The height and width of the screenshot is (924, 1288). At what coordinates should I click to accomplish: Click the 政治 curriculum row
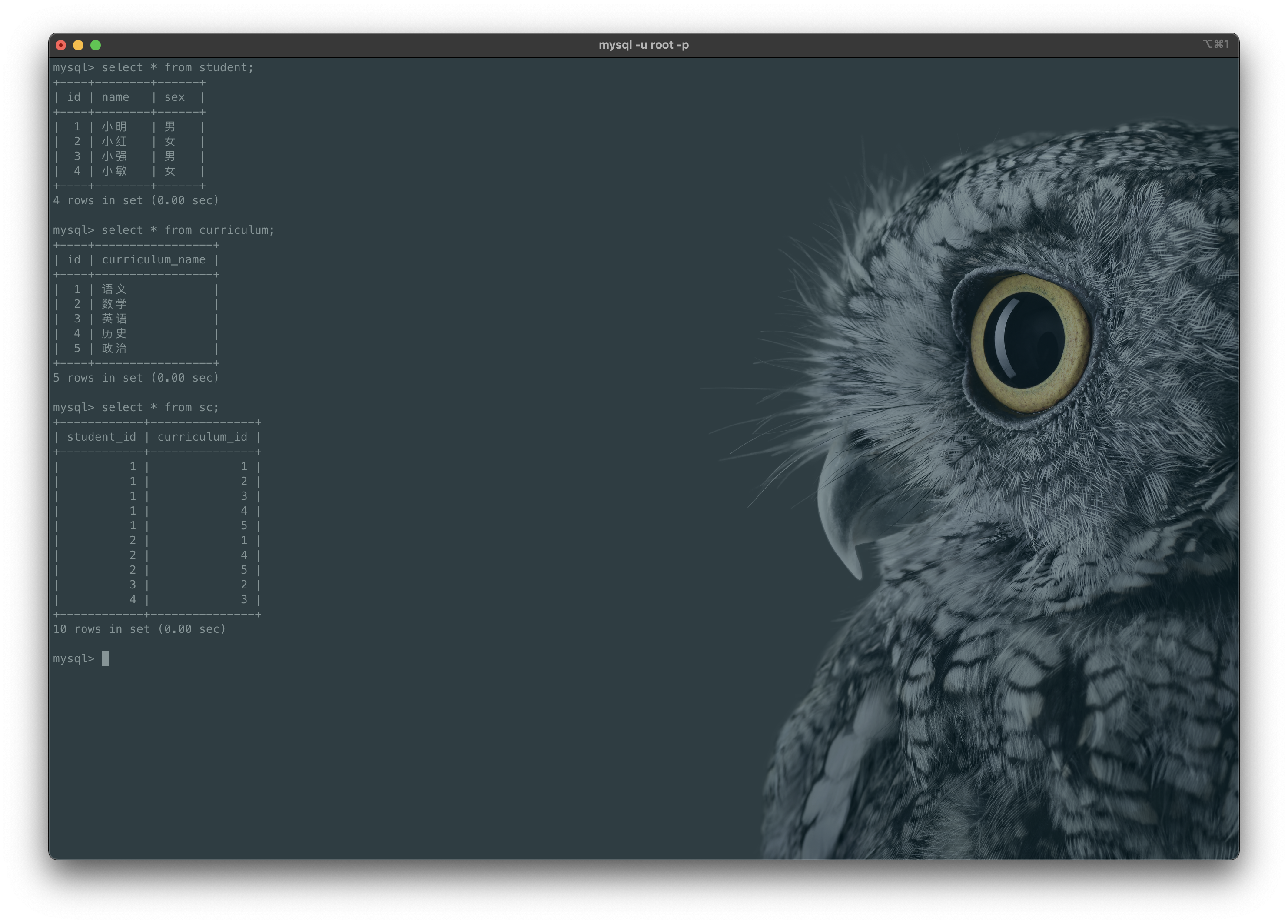point(114,348)
